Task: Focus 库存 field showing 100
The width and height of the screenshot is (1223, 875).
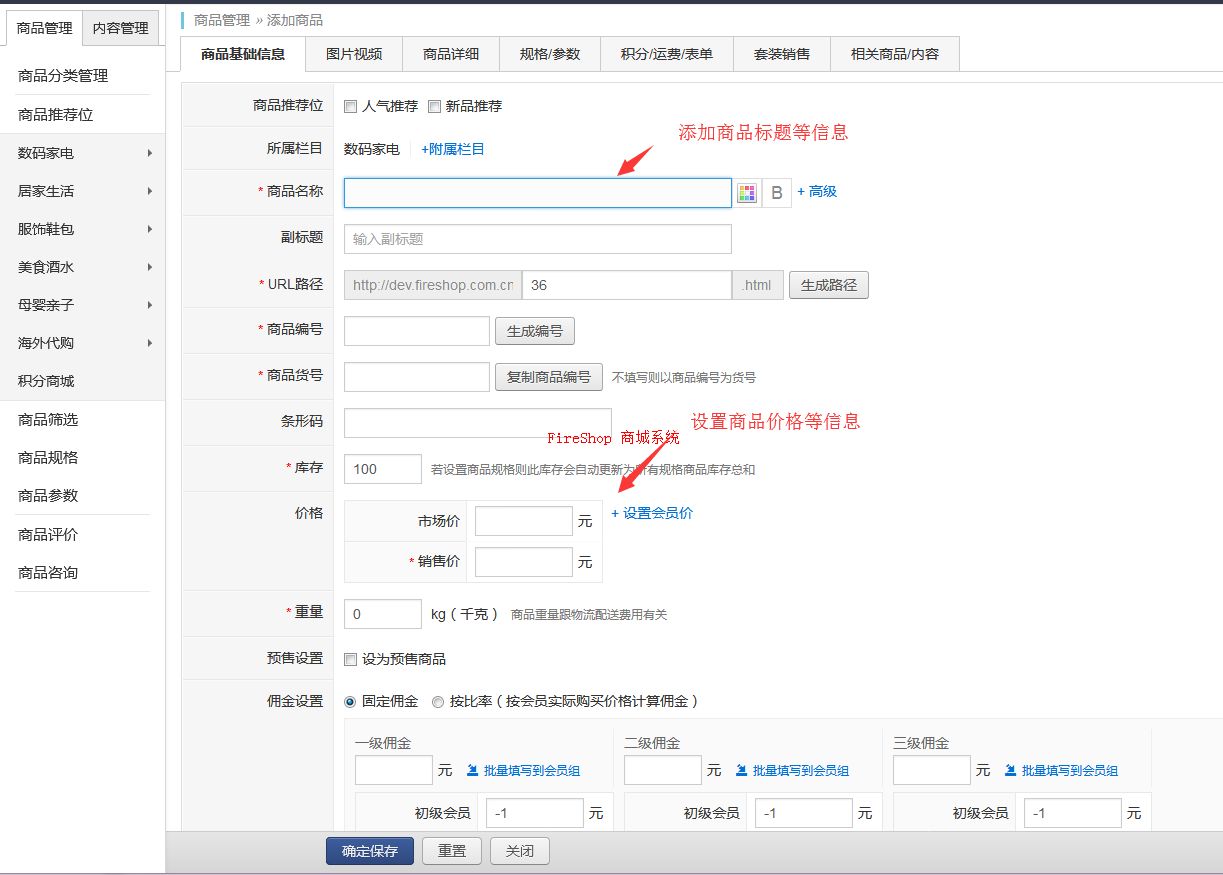Action: pos(383,469)
